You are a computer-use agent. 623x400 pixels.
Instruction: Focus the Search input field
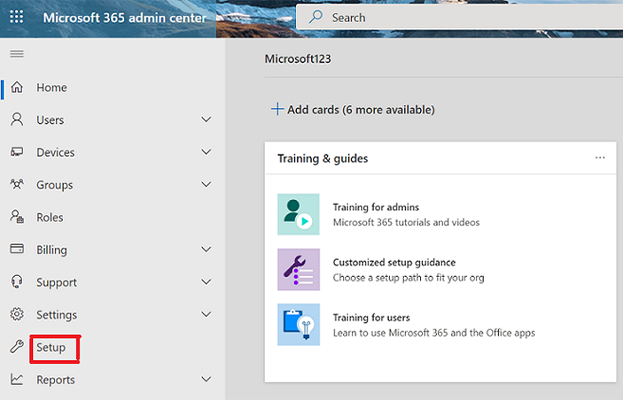460,17
